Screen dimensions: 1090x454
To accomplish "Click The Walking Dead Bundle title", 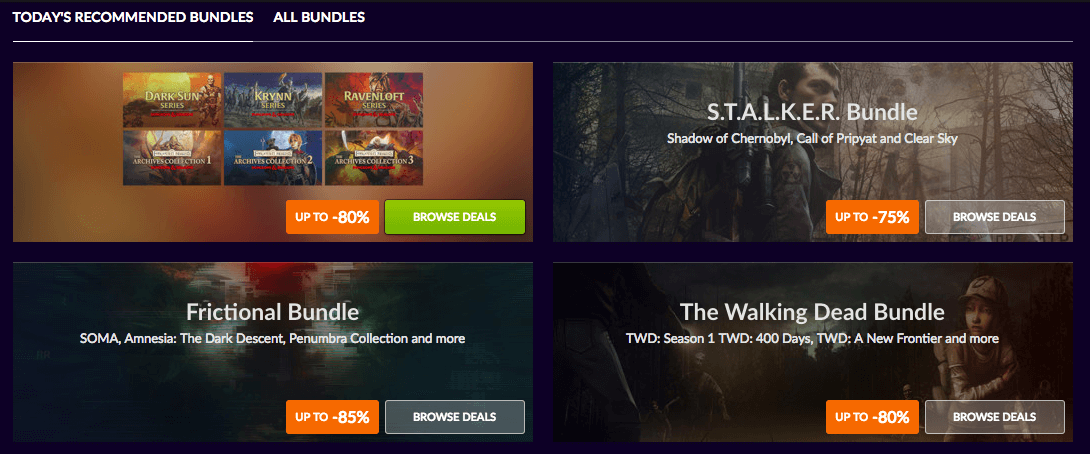I will pos(812,311).
